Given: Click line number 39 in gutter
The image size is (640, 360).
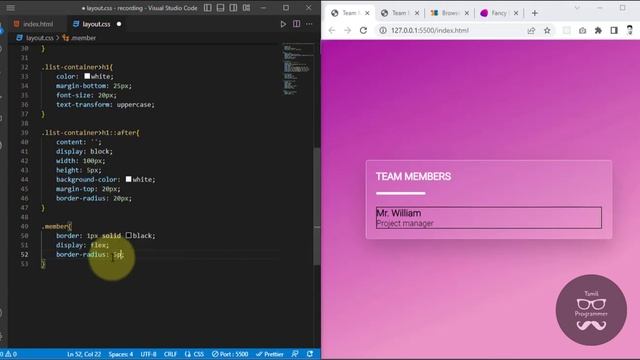Looking at the screenshot, I should (x=24, y=133).
